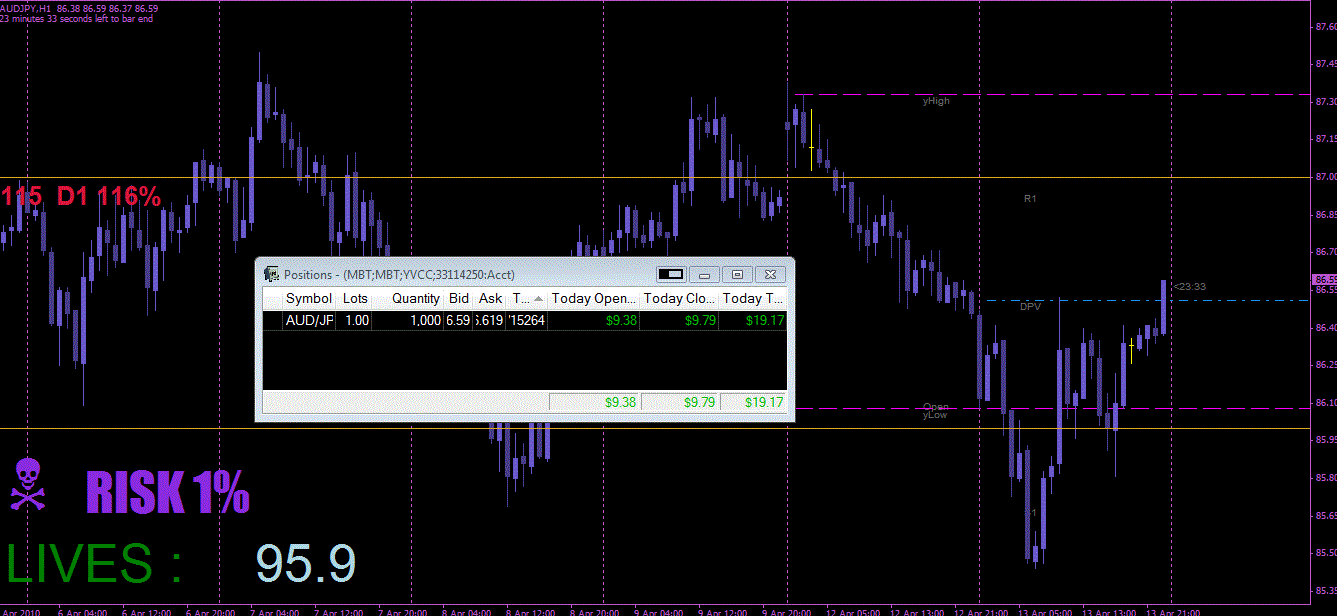Click the $9.79 total in footer row

click(699, 402)
